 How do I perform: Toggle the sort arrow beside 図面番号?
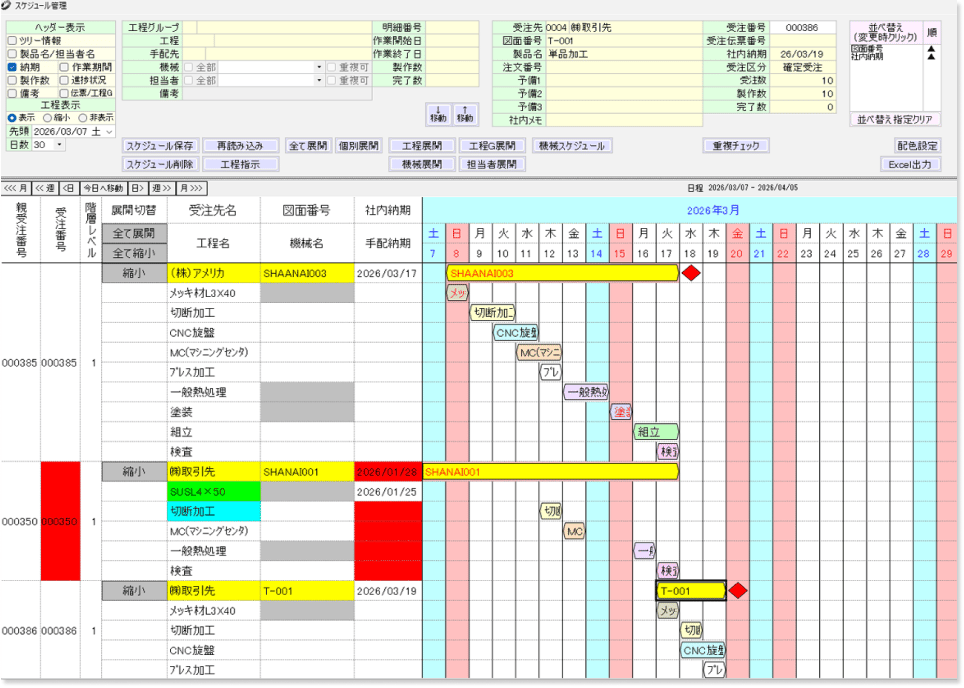pos(931,49)
